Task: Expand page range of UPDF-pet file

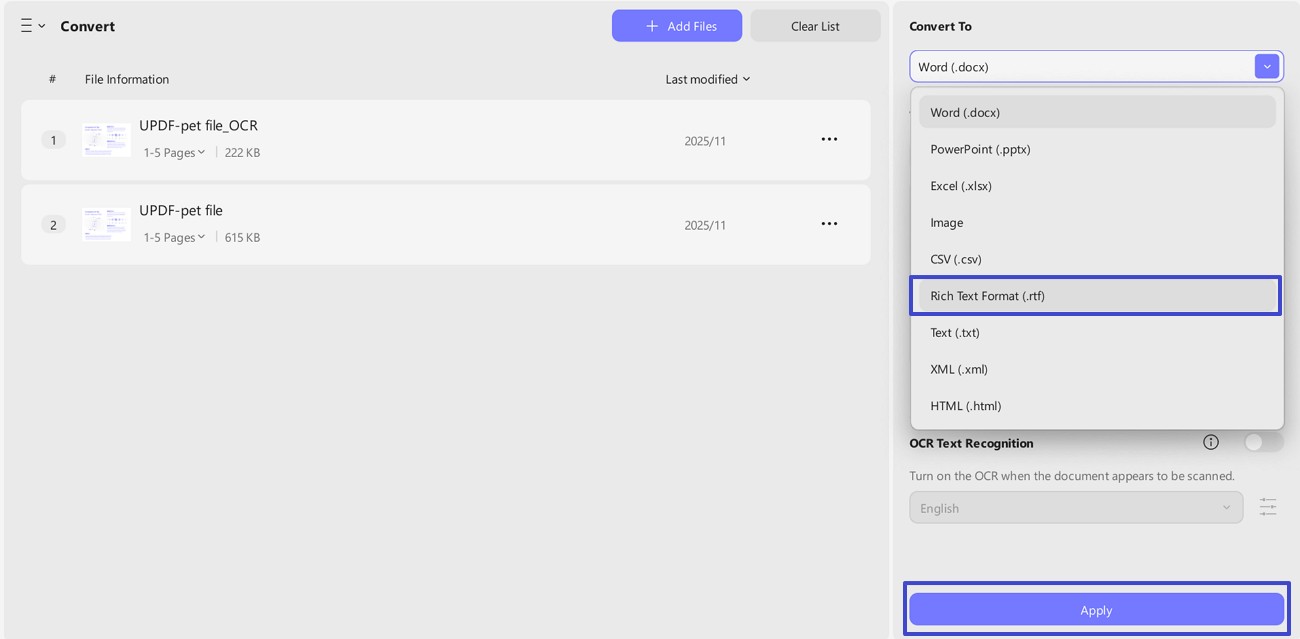Action: pyautogui.click(x=174, y=238)
